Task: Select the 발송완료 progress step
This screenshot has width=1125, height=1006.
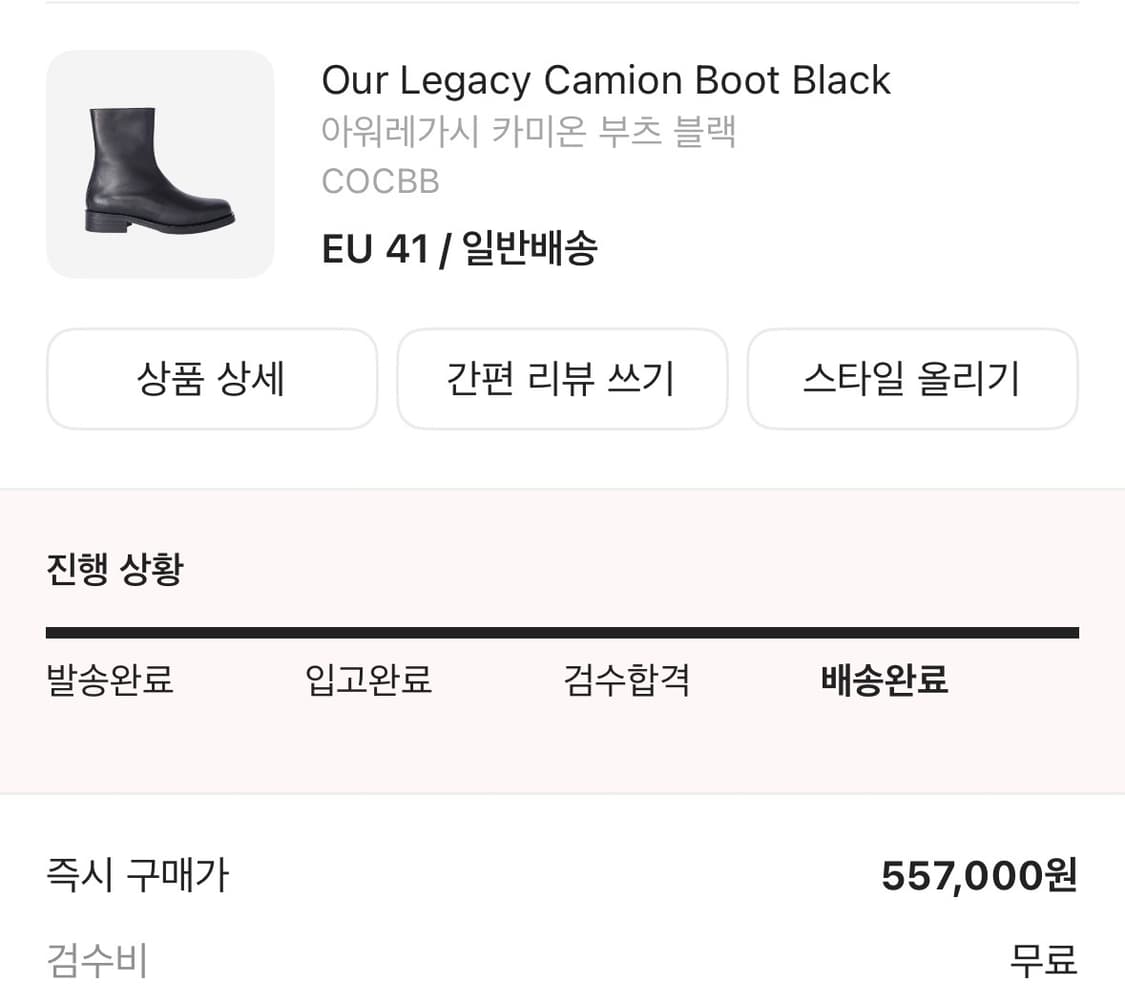Action: tap(110, 680)
